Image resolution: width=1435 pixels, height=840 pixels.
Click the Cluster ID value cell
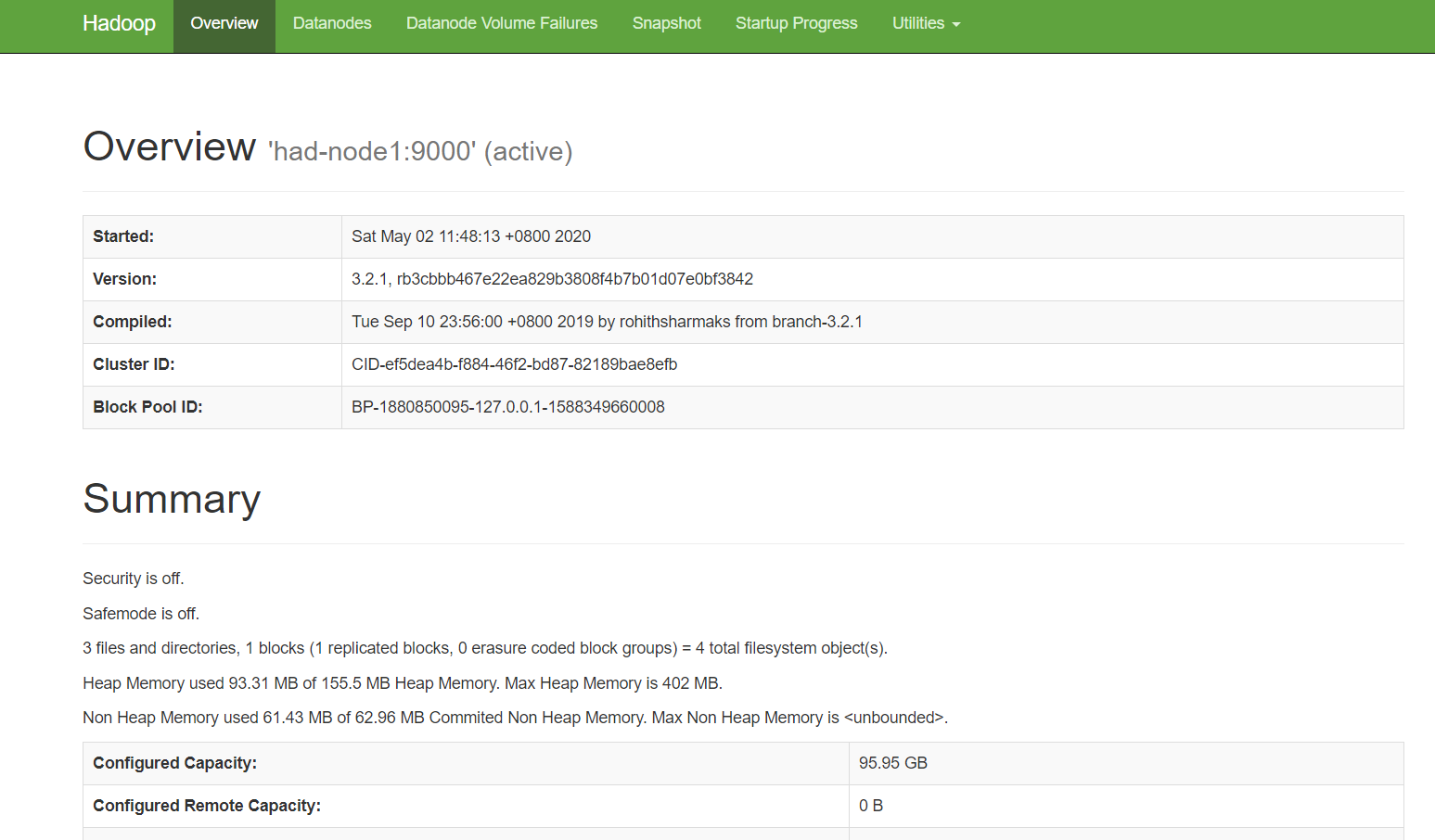click(514, 364)
